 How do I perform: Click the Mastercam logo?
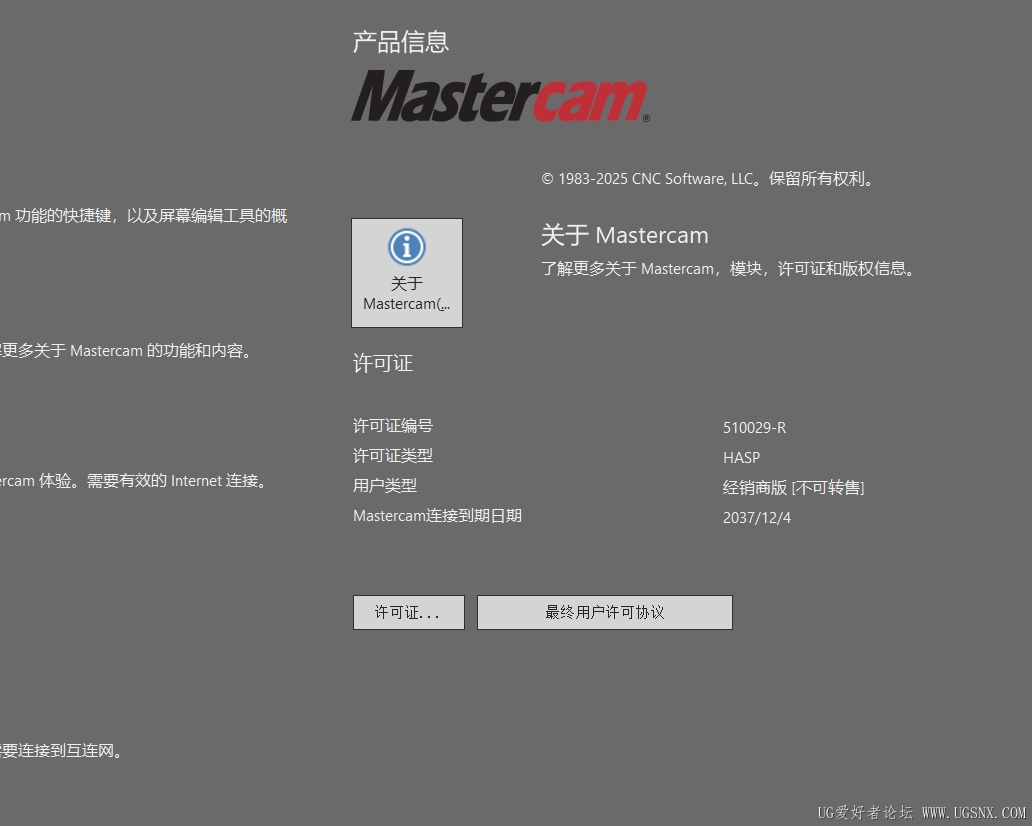(x=500, y=97)
